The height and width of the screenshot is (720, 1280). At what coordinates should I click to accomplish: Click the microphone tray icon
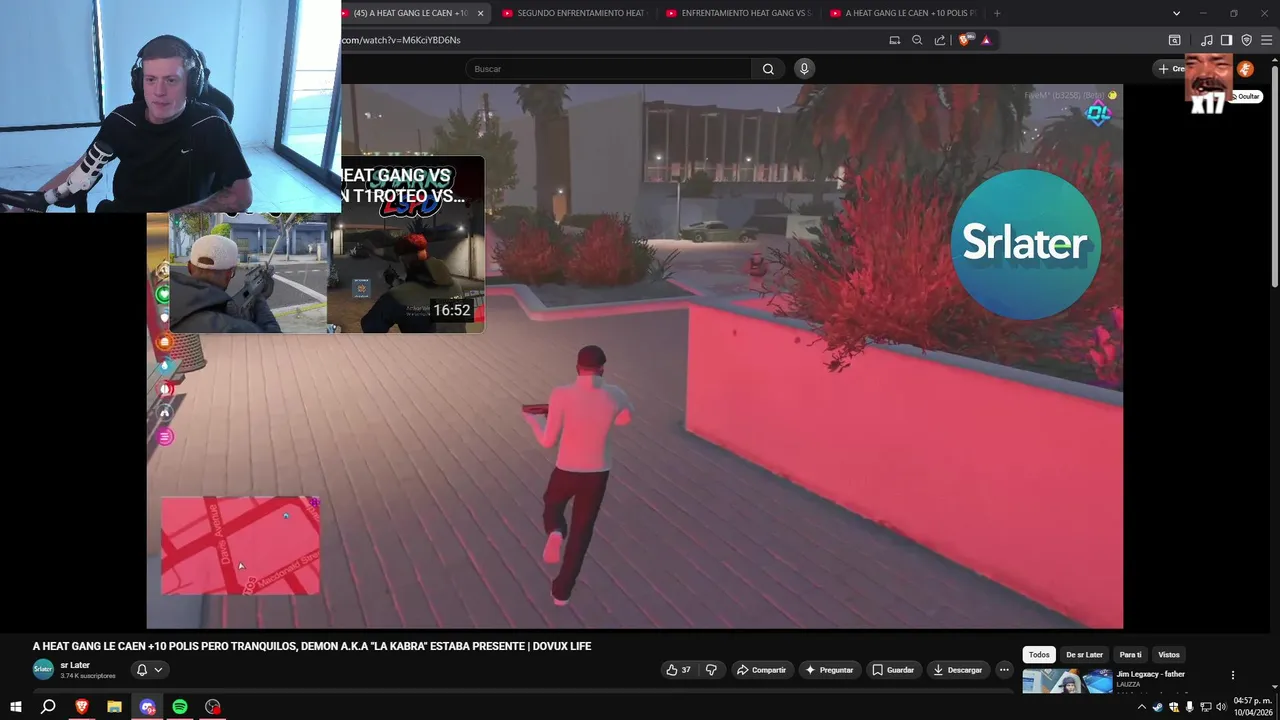click(1189, 707)
